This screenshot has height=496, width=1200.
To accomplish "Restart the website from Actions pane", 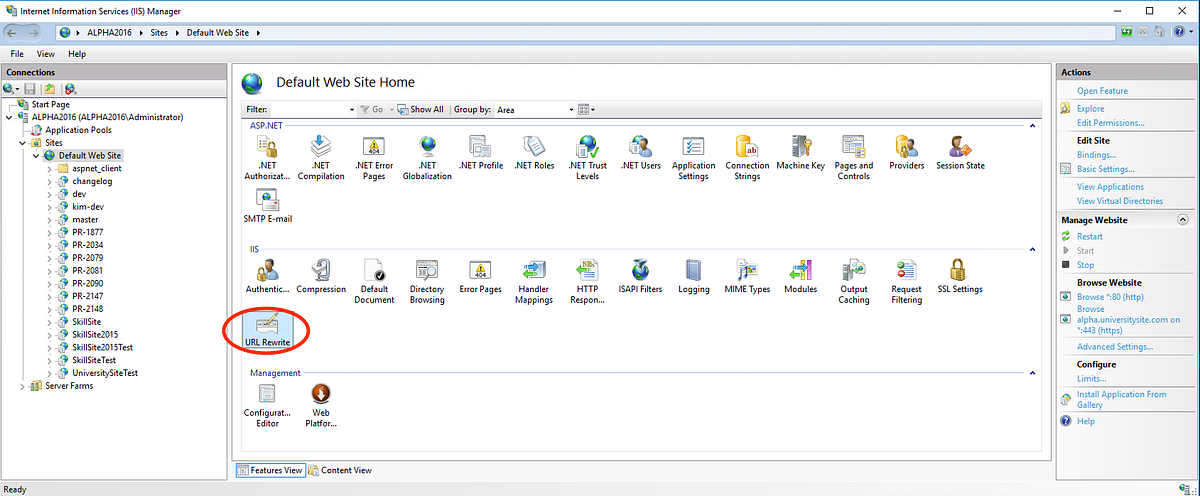I will pos(1089,236).
